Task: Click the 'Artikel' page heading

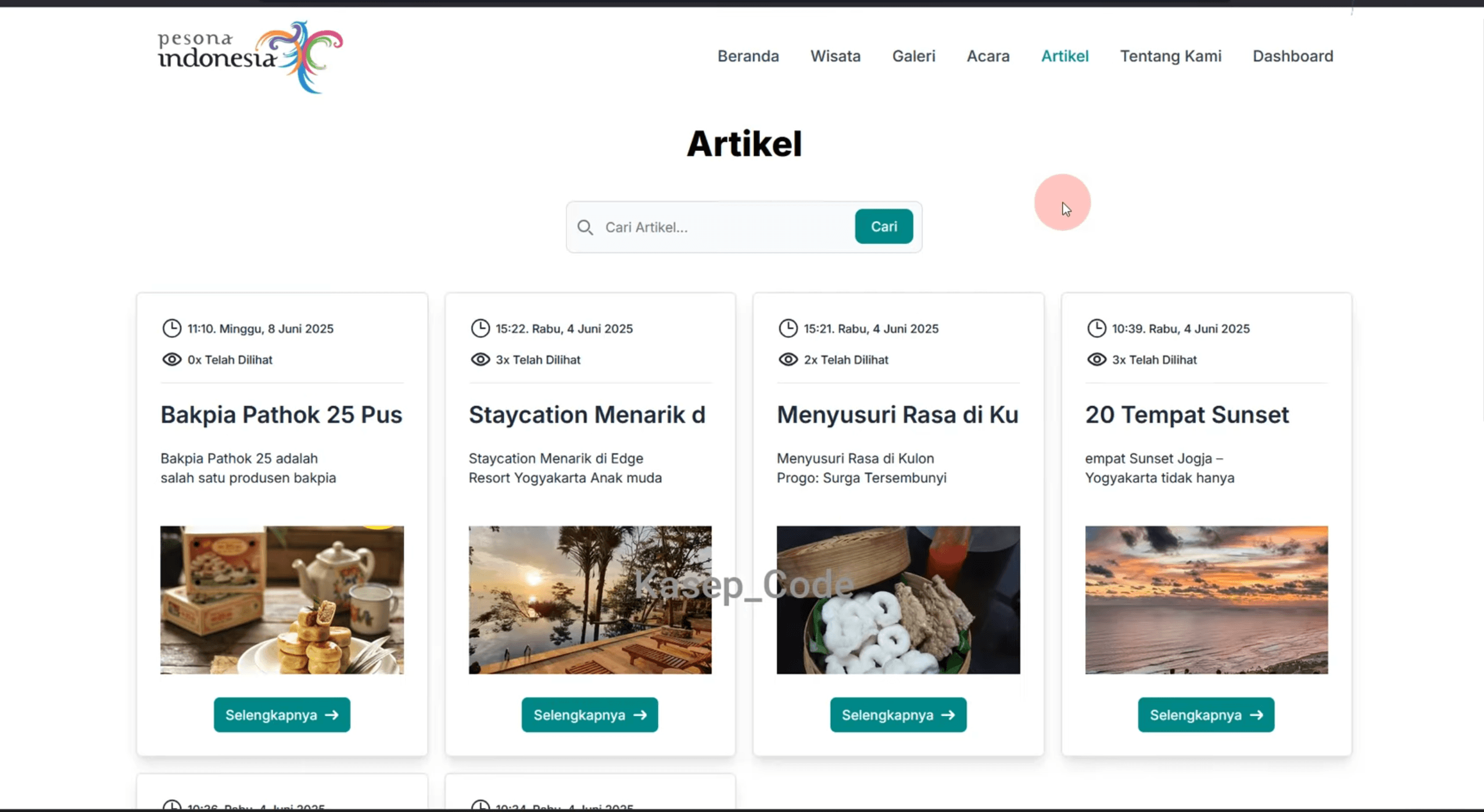Action: (744, 143)
